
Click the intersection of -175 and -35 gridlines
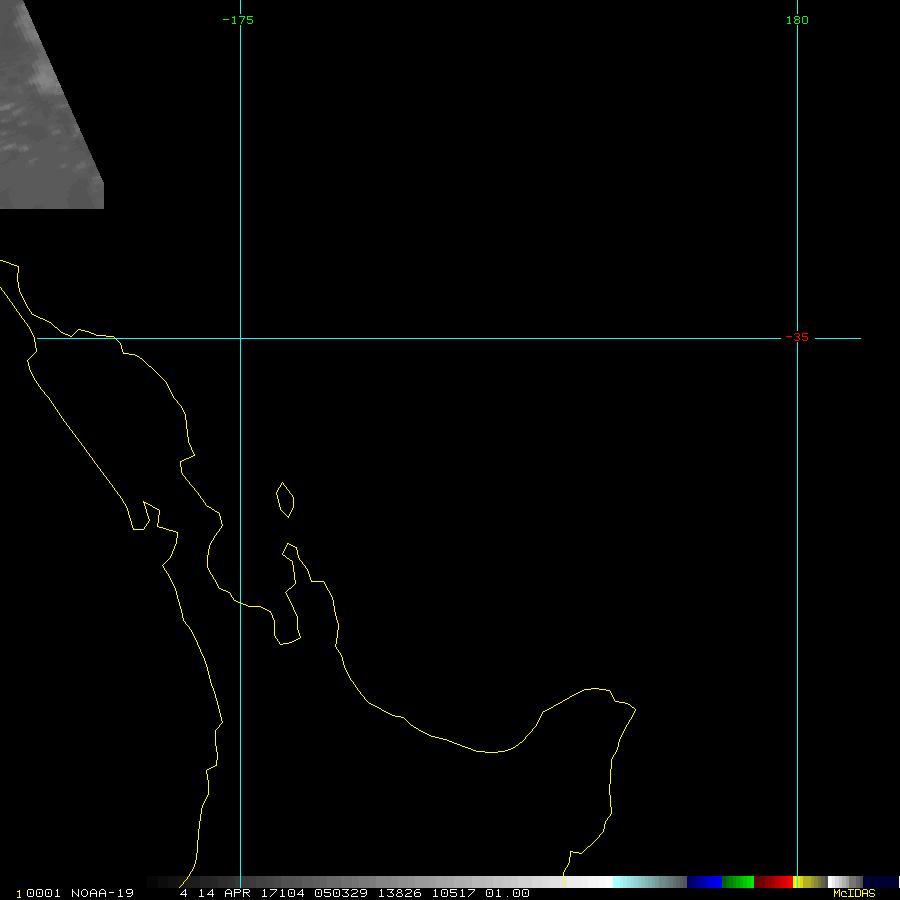240,338
